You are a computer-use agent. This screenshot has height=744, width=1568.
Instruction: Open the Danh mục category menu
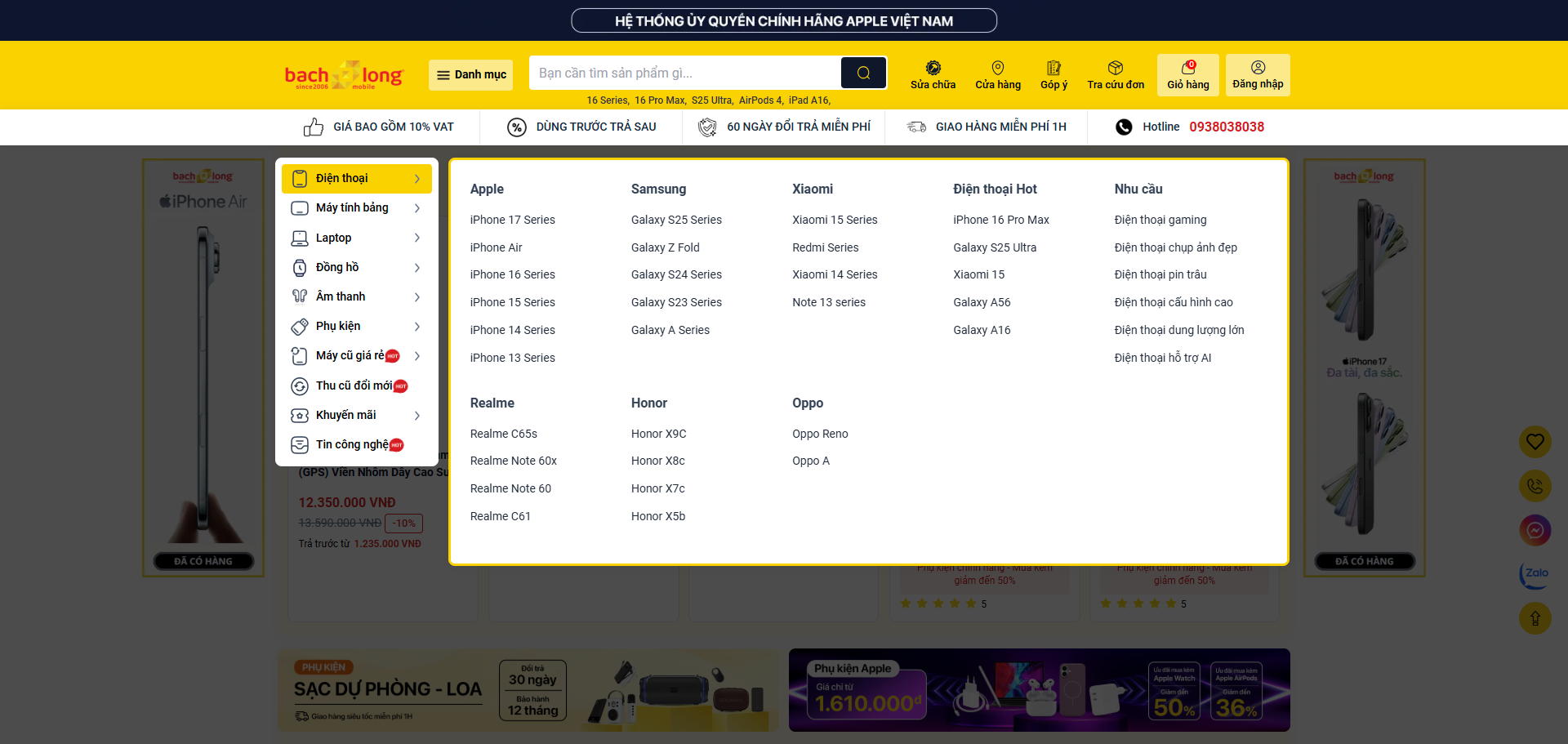[x=471, y=74]
